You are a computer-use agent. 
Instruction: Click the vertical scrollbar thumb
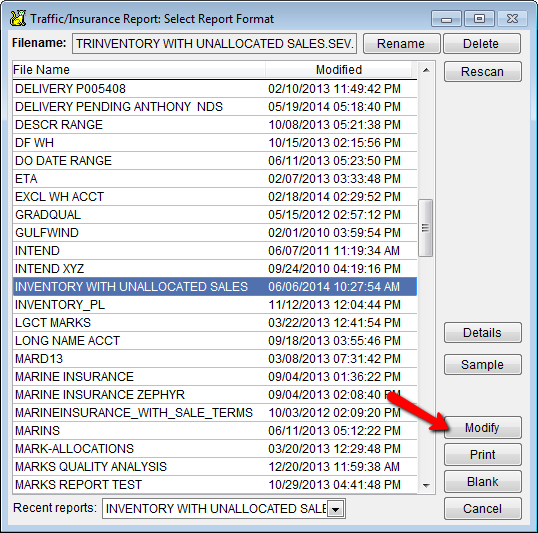[x=425, y=228]
